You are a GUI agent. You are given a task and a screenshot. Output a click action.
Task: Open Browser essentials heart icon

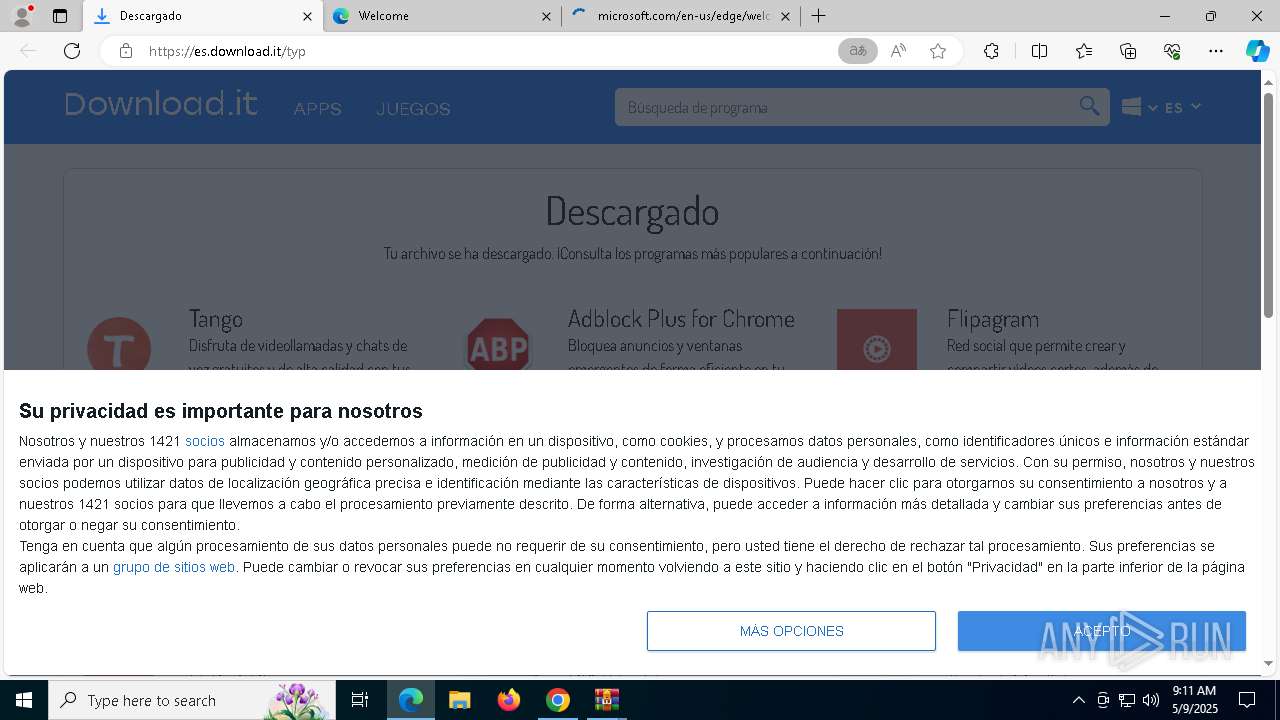tap(1172, 51)
